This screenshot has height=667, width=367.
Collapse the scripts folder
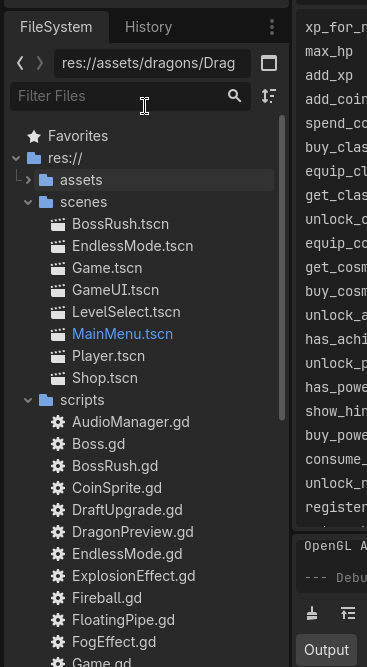click(28, 401)
